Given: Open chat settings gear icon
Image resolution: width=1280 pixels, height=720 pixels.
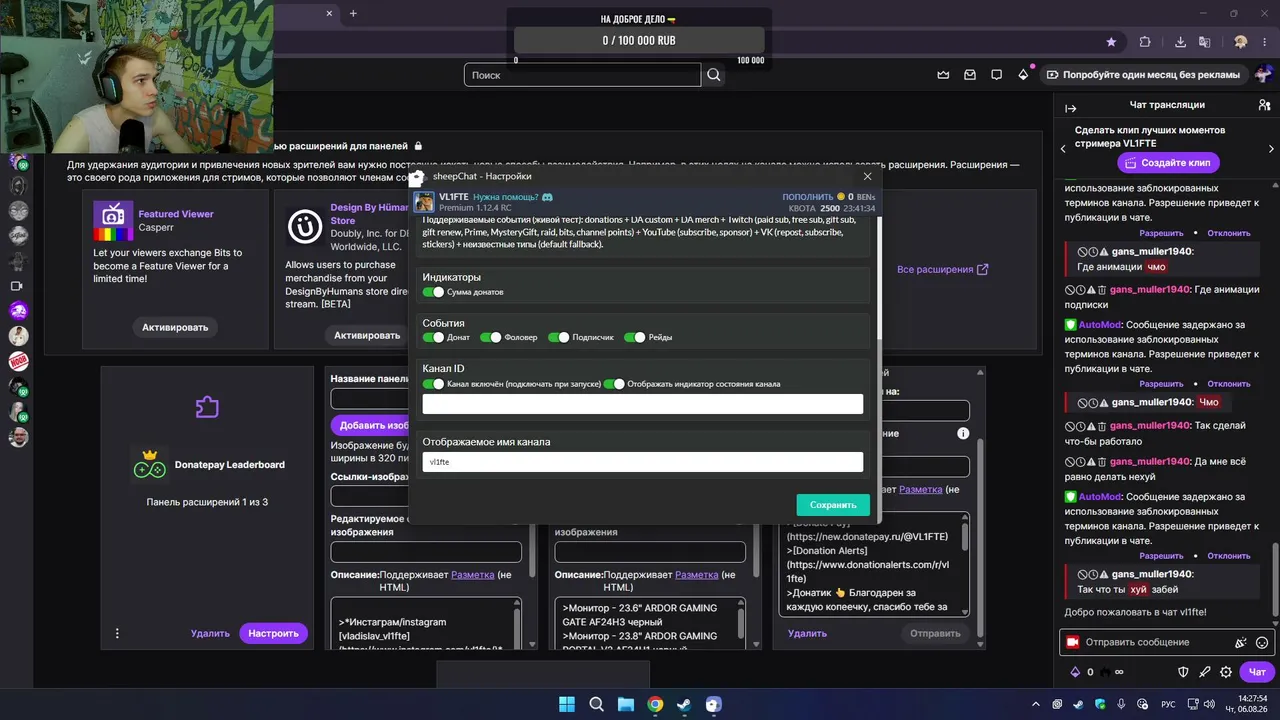Looking at the screenshot, I should (1227, 672).
